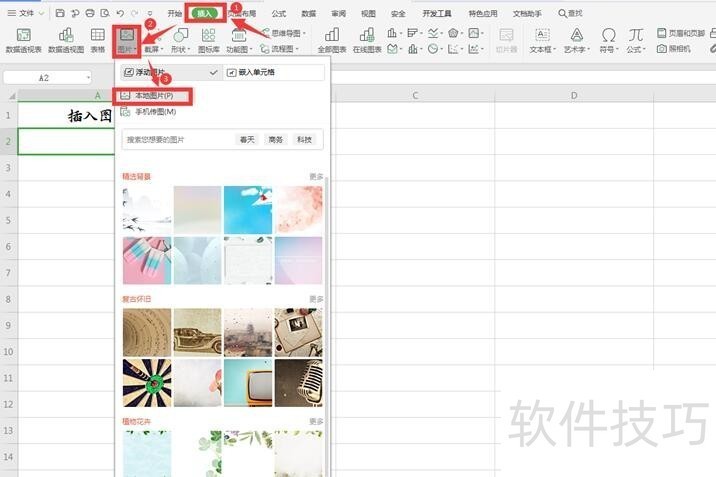
Task: Open the 功能图 function diagram dropdown
Action: pyautogui.click(x=239, y=40)
